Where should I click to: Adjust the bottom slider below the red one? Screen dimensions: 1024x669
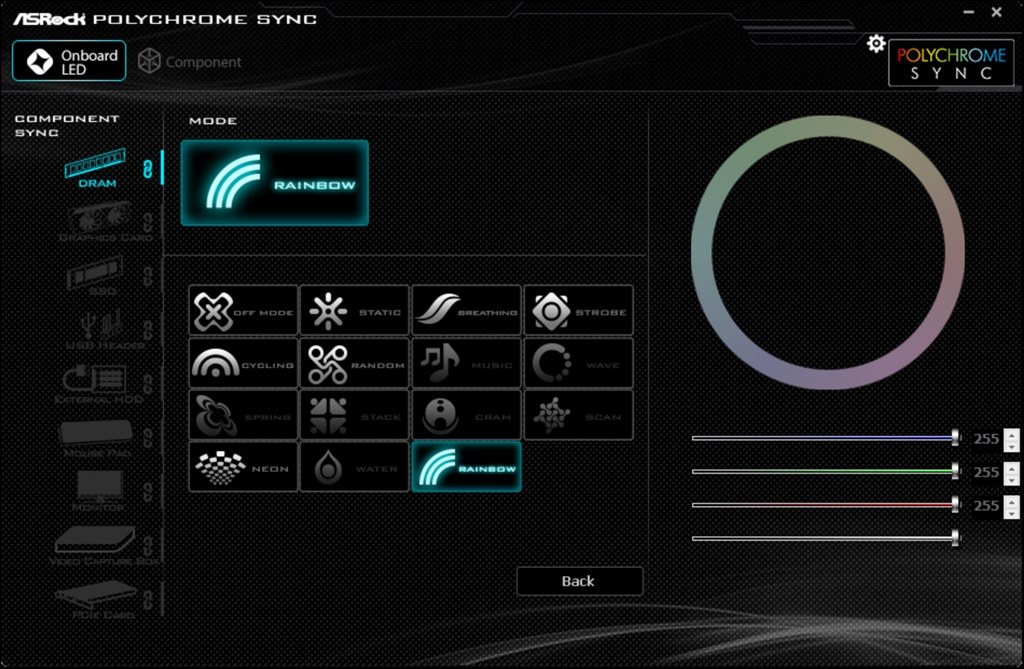pyautogui.click(x=826, y=538)
